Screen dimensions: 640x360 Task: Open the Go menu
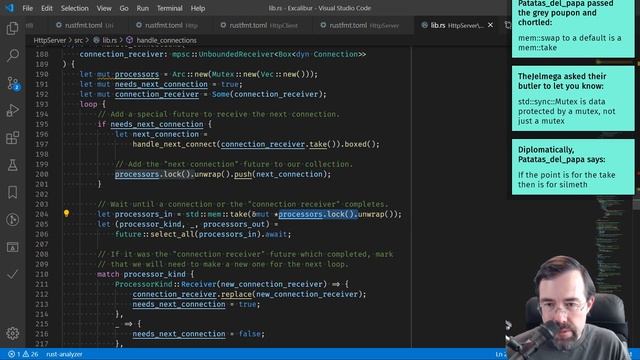124,8
